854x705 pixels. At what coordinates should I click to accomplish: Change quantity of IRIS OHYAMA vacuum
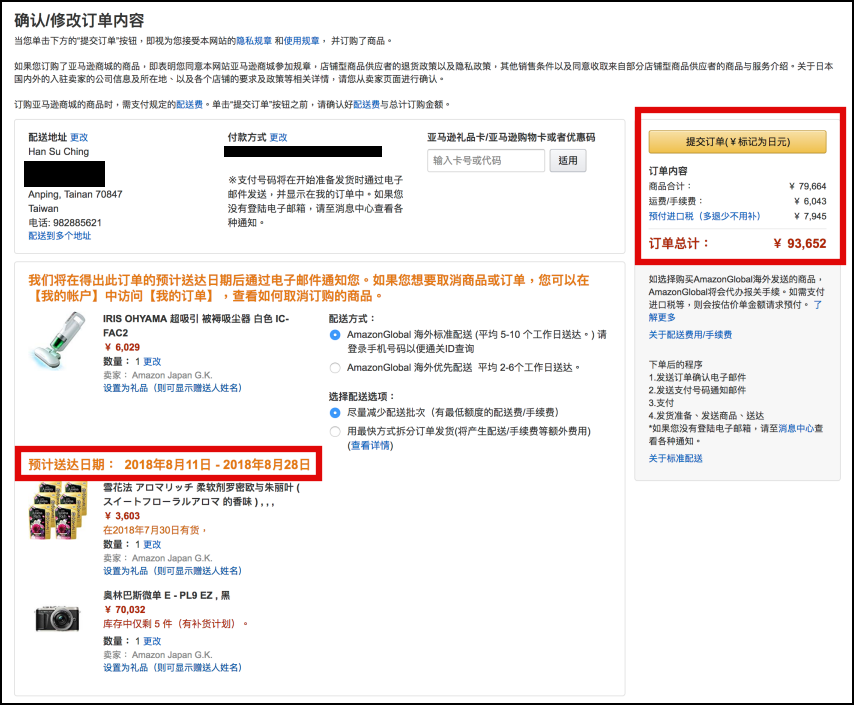click(x=152, y=361)
